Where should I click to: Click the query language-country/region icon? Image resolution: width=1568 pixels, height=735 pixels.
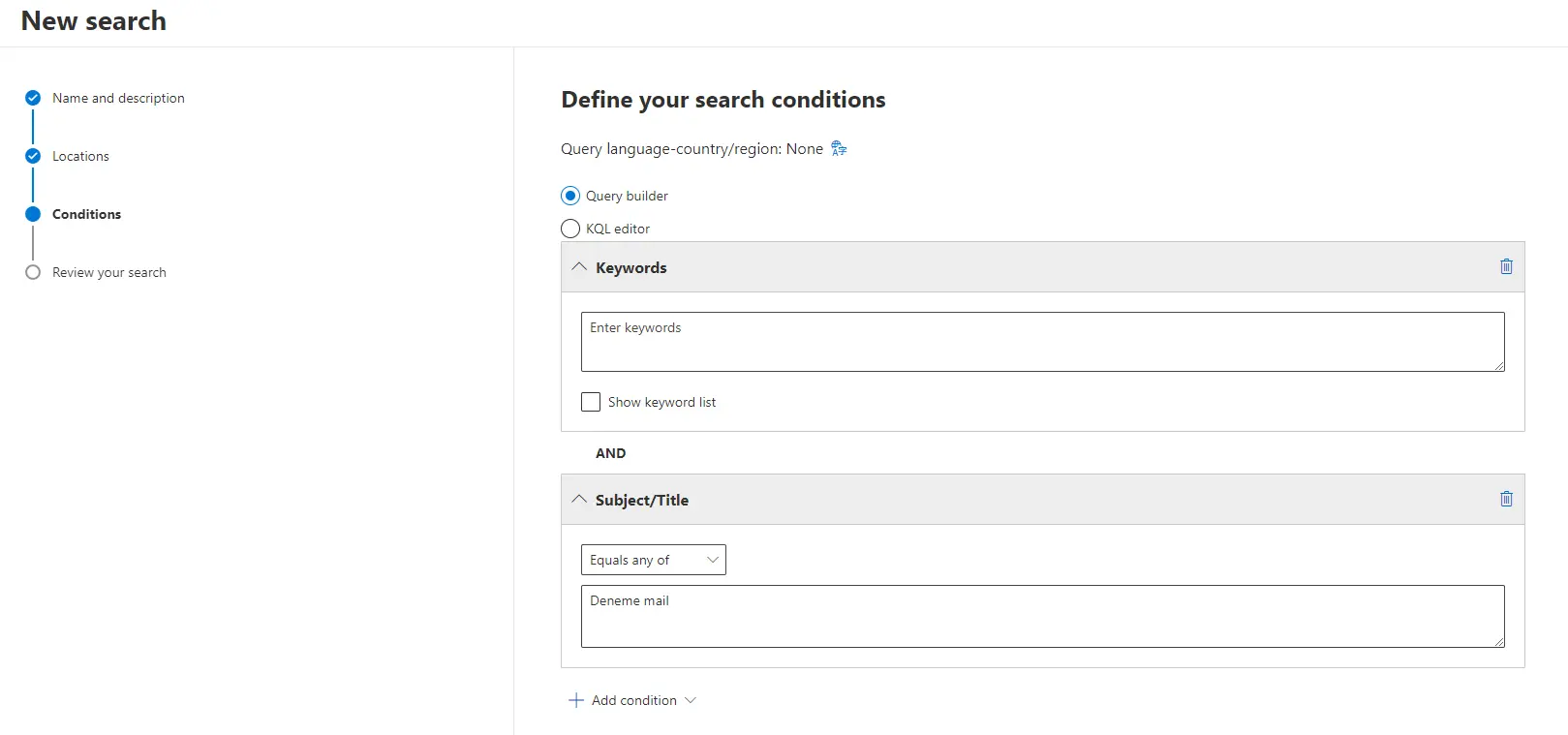point(839,148)
